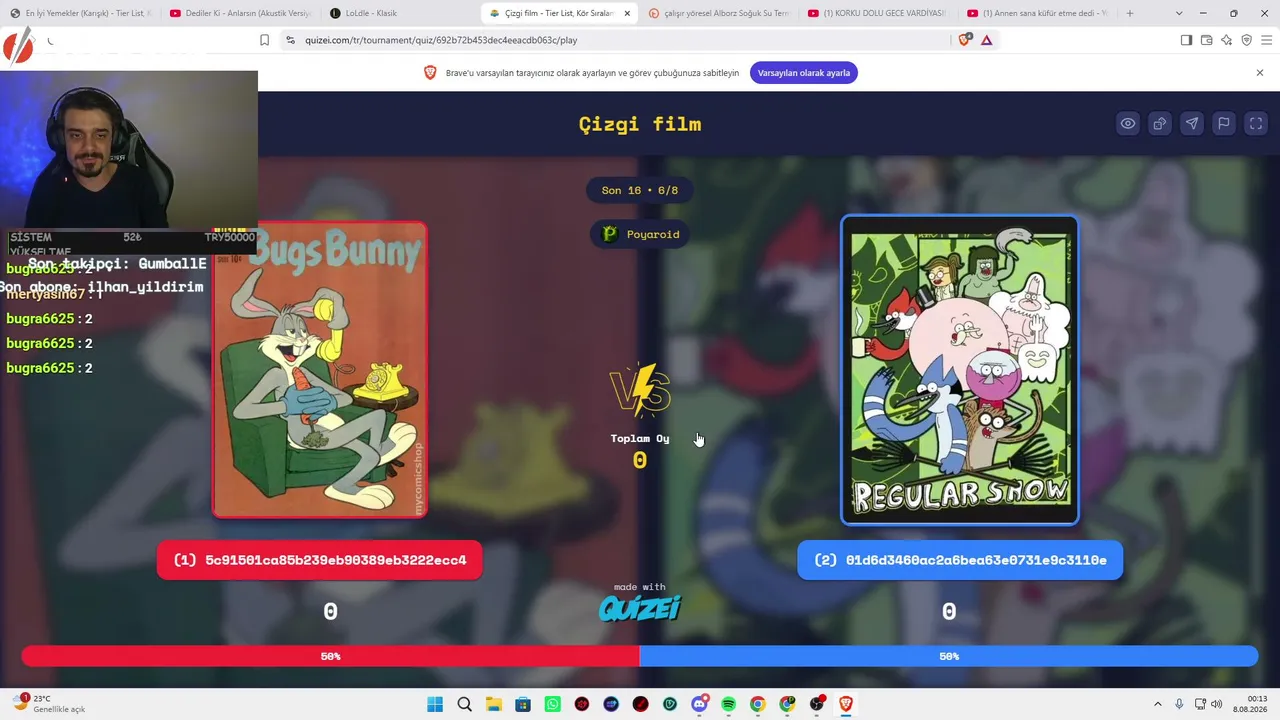This screenshot has height=720, width=1280.
Task: Dismiss the Brave default browser notification
Action: pyautogui.click(x=1260, y=73)
